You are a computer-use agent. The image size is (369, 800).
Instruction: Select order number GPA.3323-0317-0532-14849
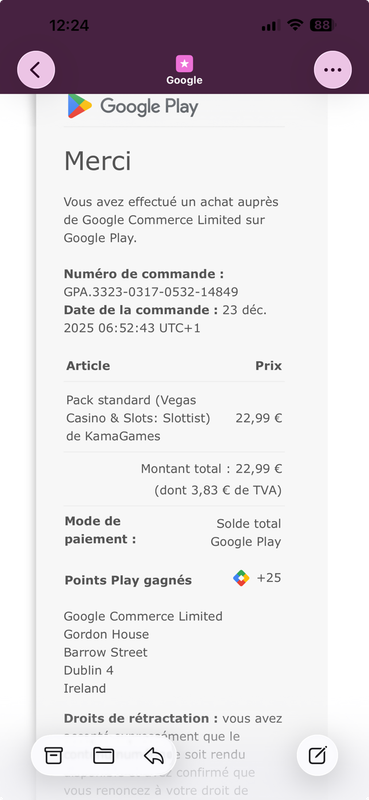point(151,292)
